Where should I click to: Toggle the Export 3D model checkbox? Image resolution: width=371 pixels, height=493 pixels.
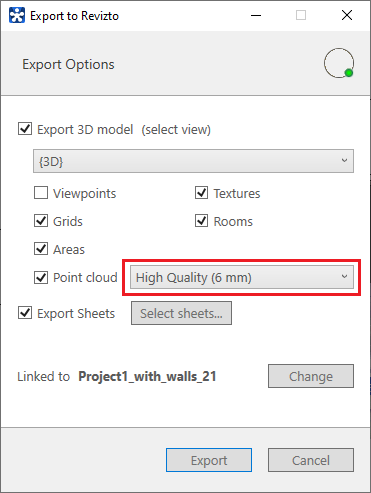(25, 129)
